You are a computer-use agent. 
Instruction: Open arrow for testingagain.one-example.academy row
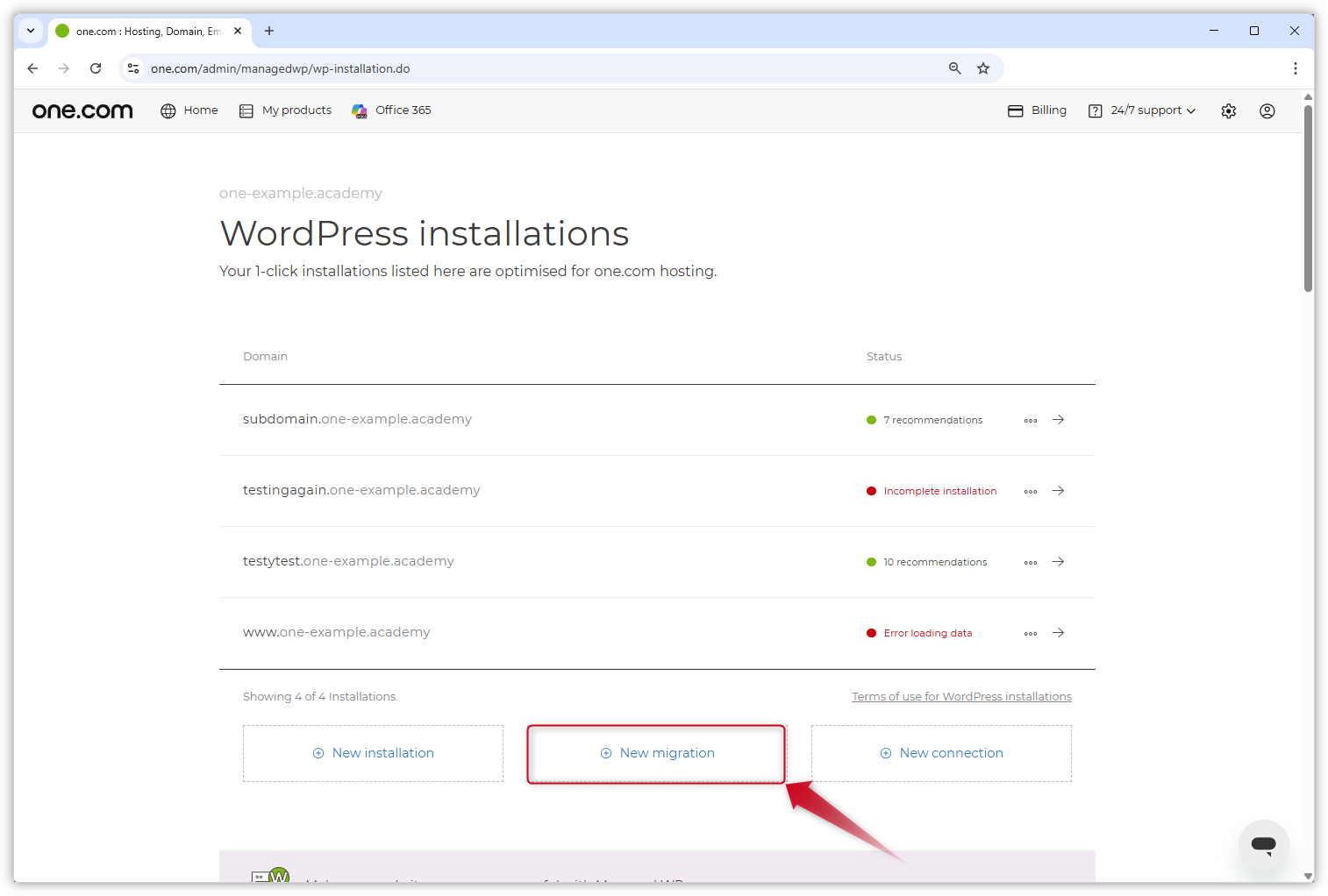(x=1058, y=491)
